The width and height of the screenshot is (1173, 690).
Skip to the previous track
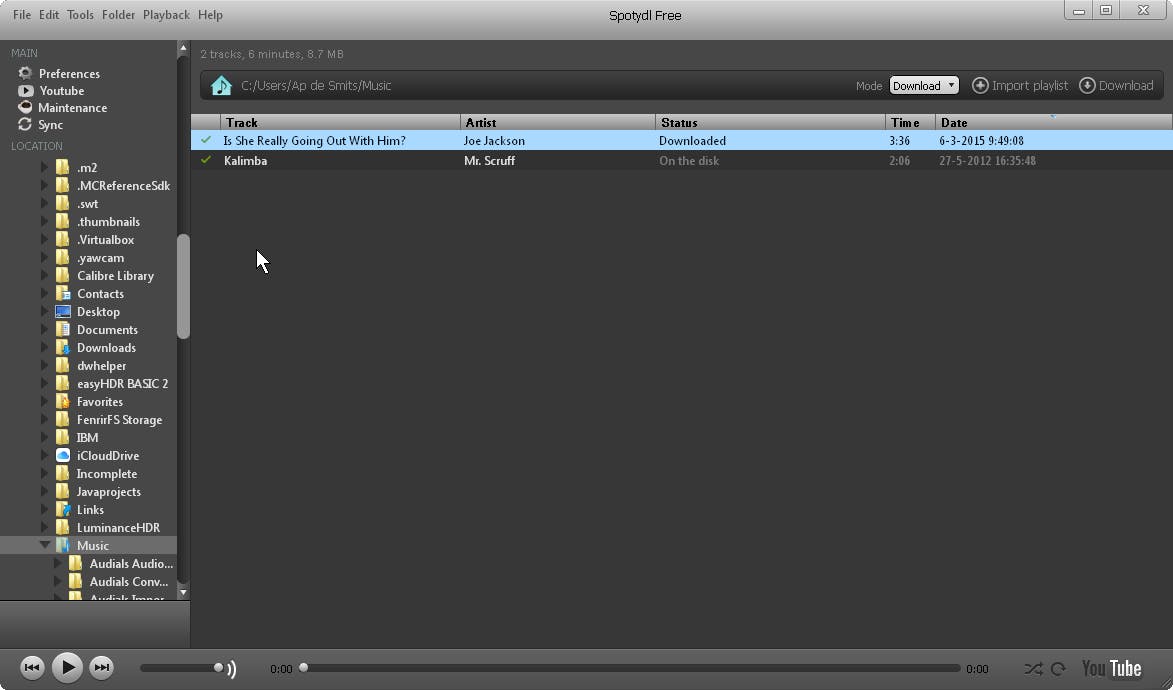(32, 668)
